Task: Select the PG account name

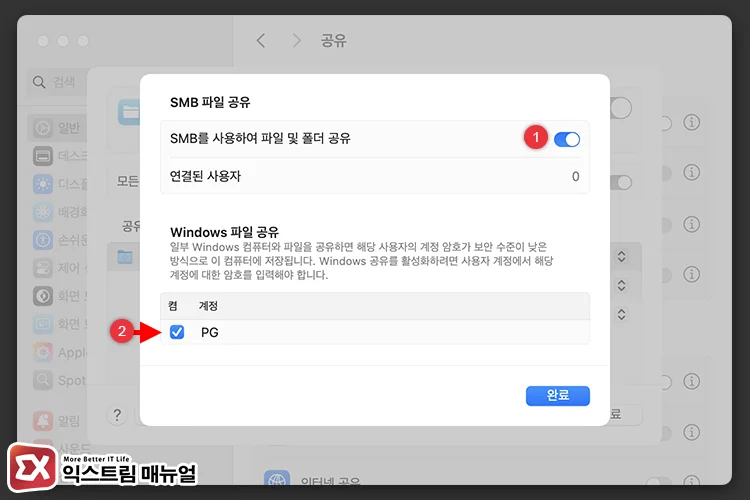Action: pyautogui.click(x=210, y=333)
